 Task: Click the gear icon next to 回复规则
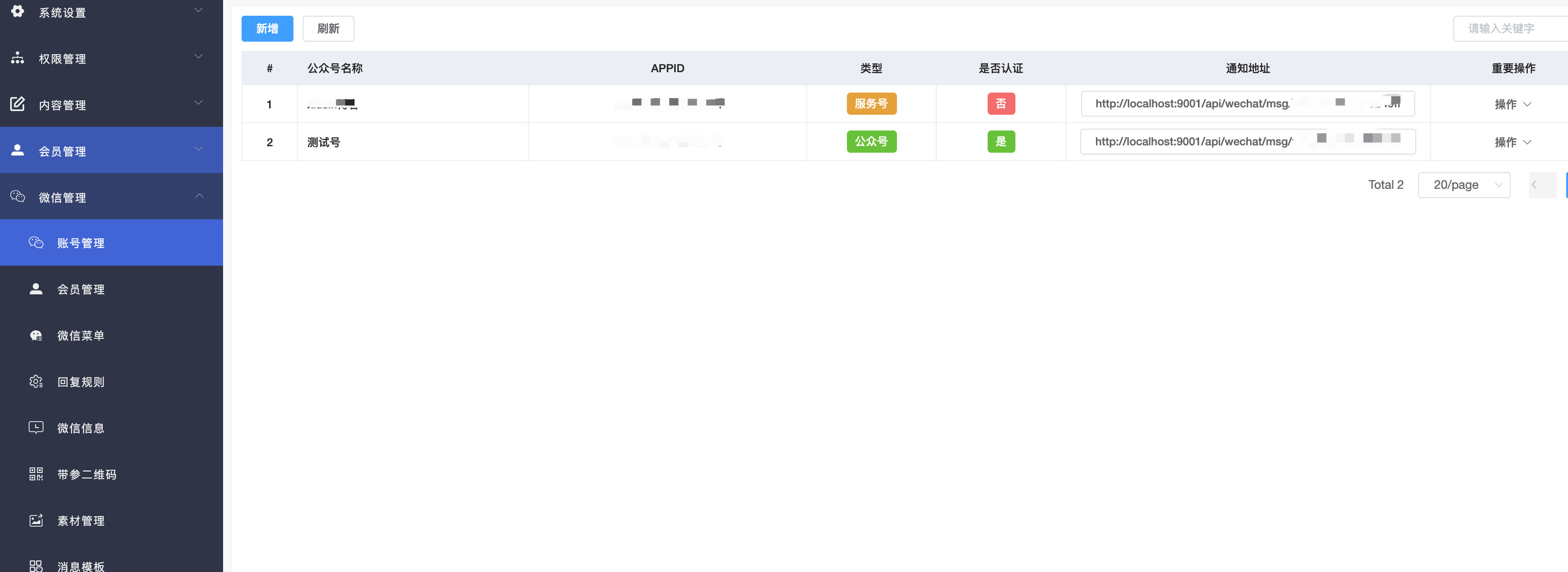36,381
